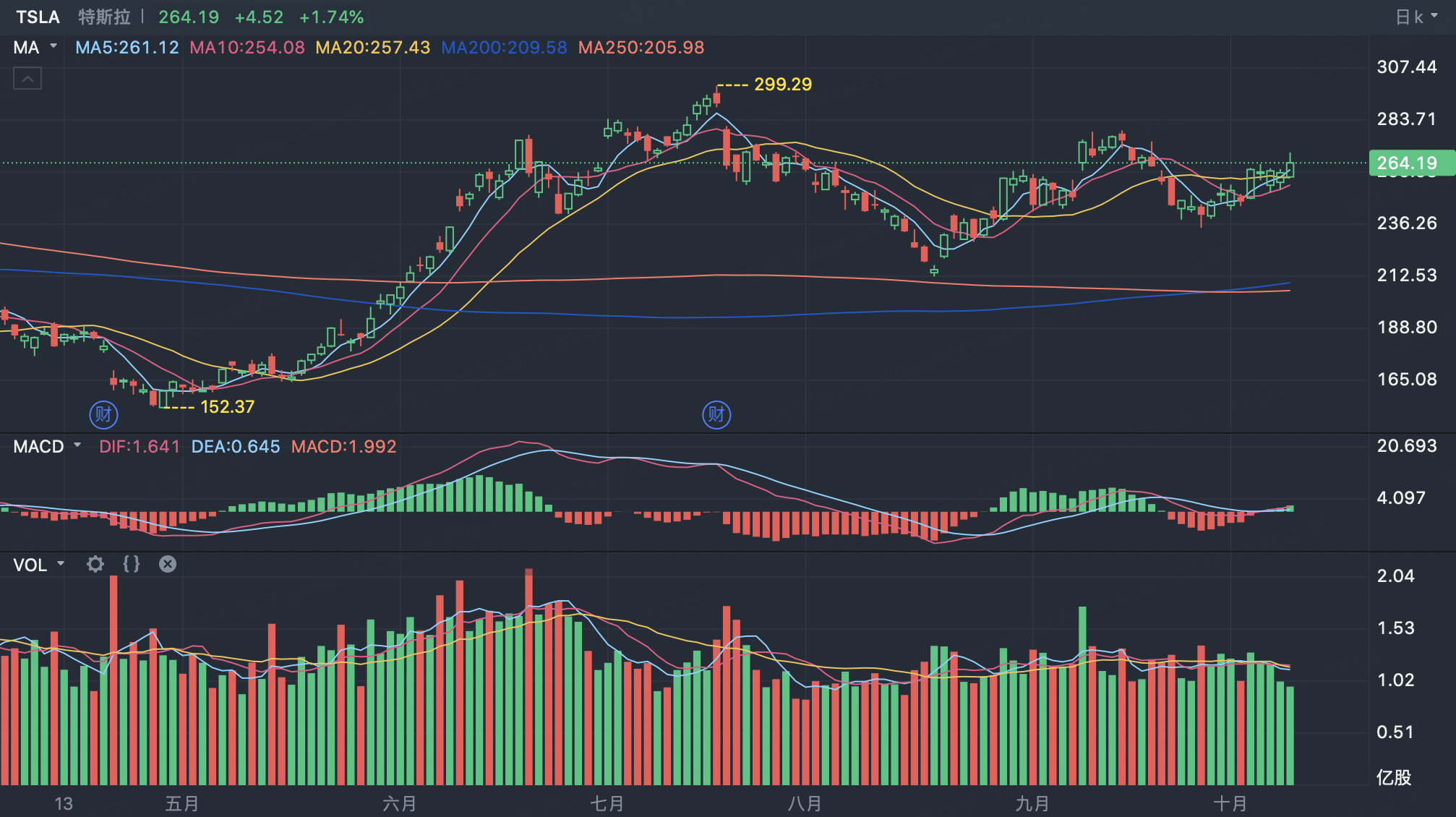Image resolution: width=1456 pixels, height=817 pixels.
Task: Remove the VOL indicator with the X
Action: click(168, 564)
